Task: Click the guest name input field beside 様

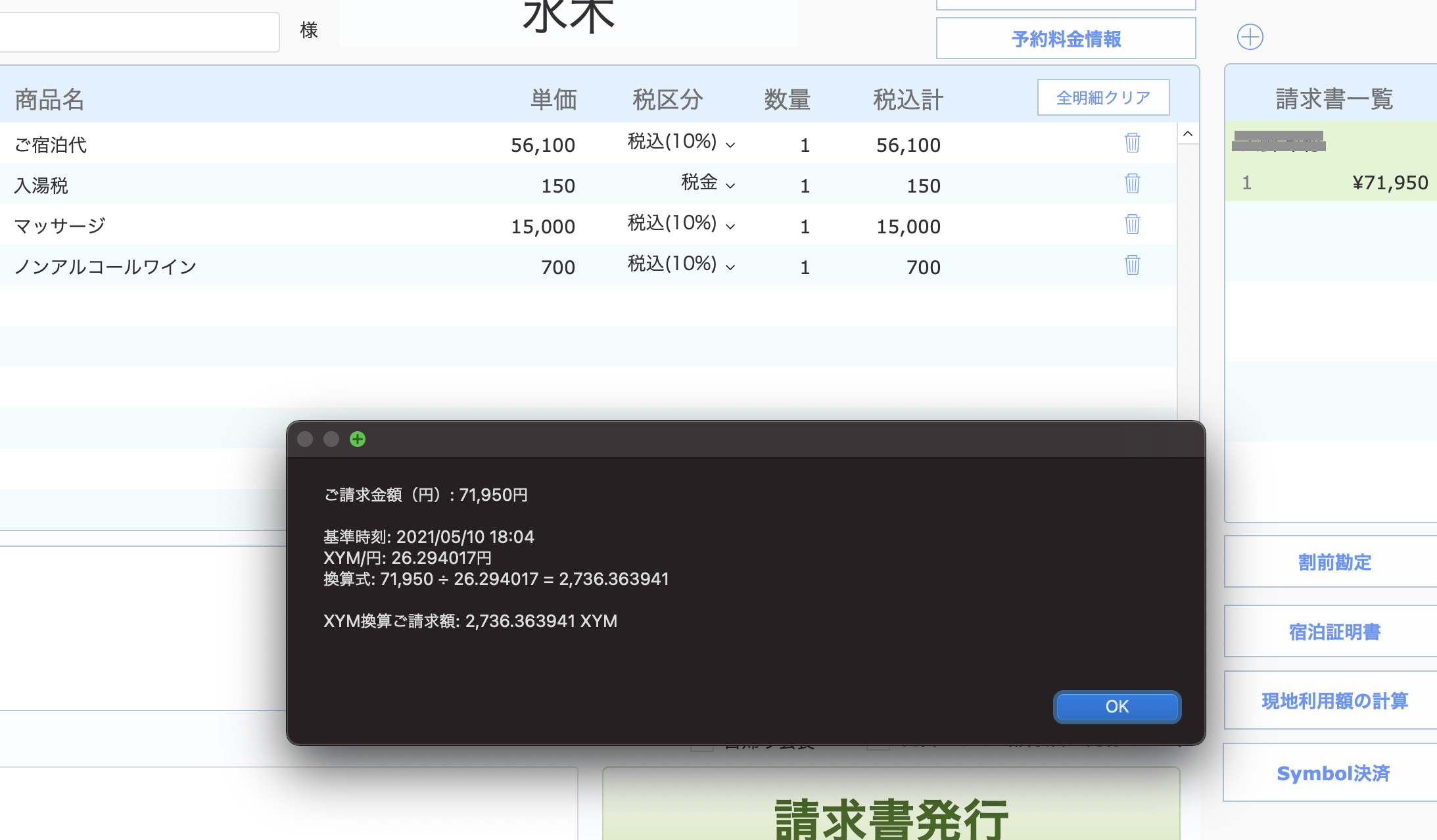Action: (138, 30)
